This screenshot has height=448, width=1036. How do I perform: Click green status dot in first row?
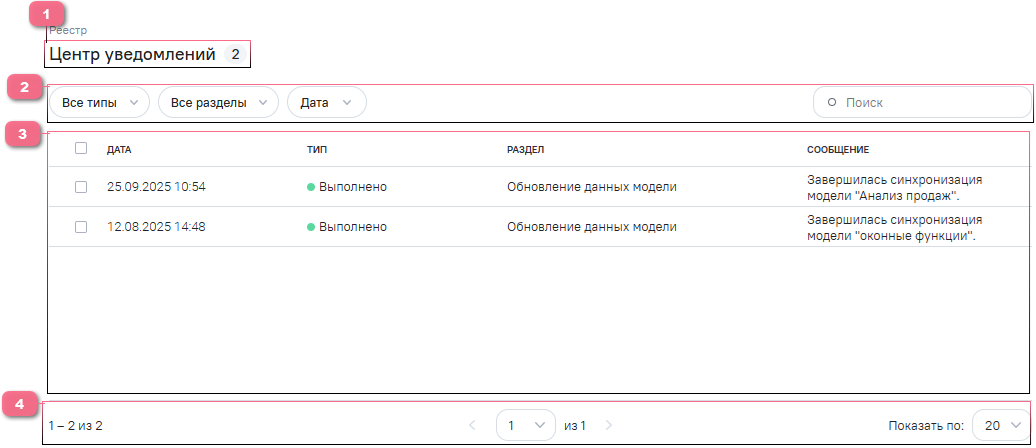[x=311, y=187]
